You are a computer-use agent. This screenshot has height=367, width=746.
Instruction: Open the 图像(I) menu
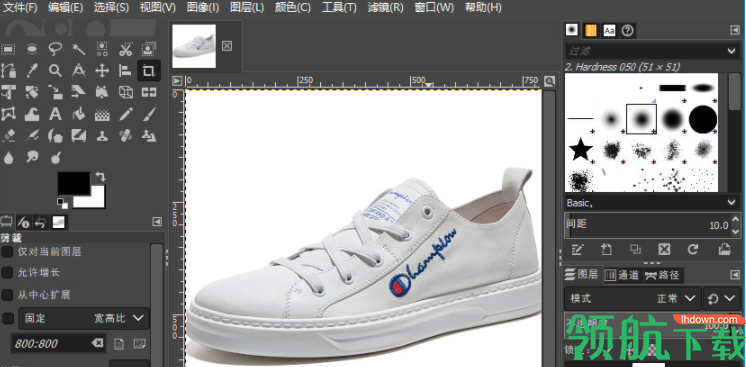[x=203, y=8]
